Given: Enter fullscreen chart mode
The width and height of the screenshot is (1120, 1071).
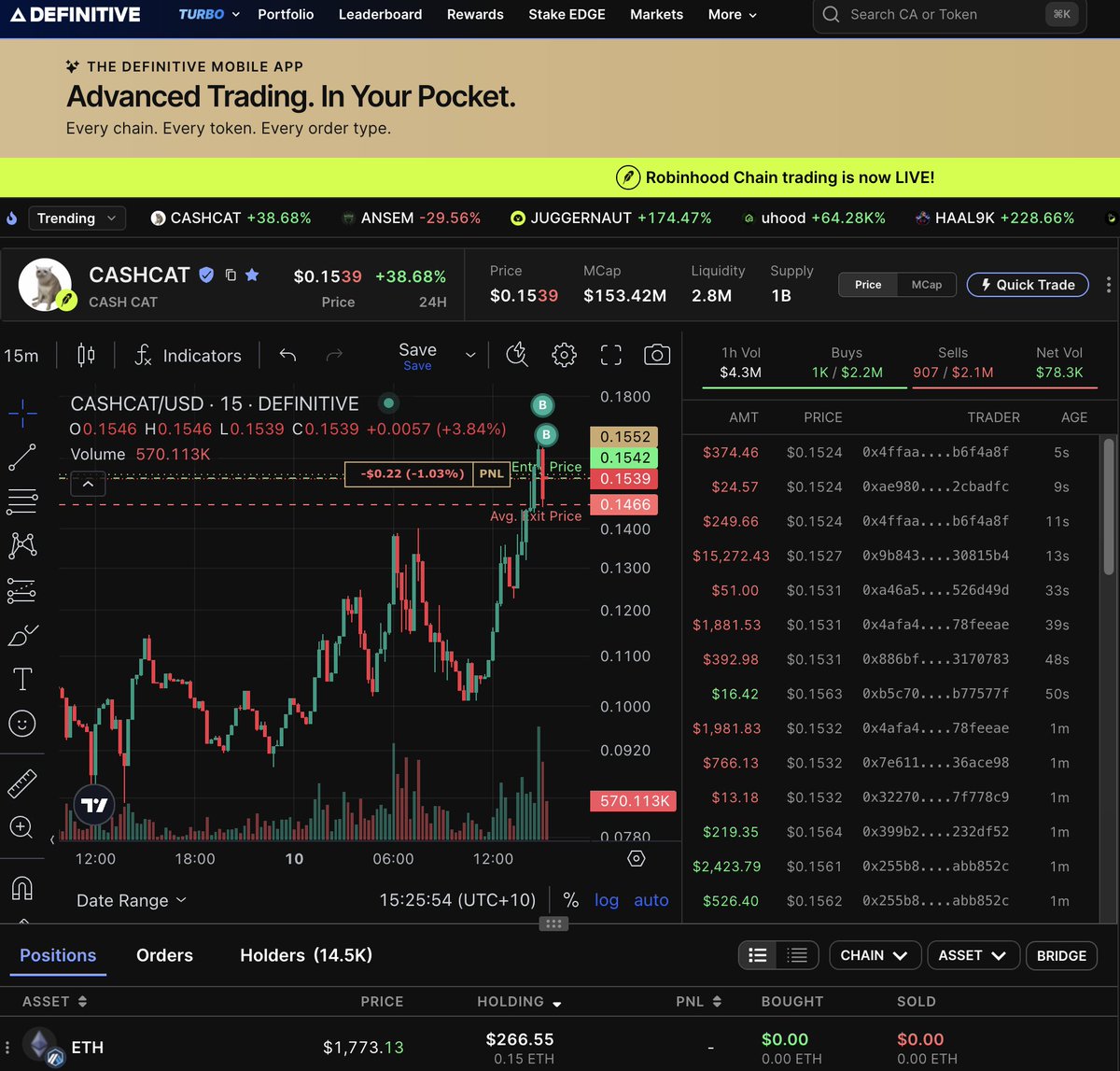Looking at the screenshot, I should tap(610, 355).
